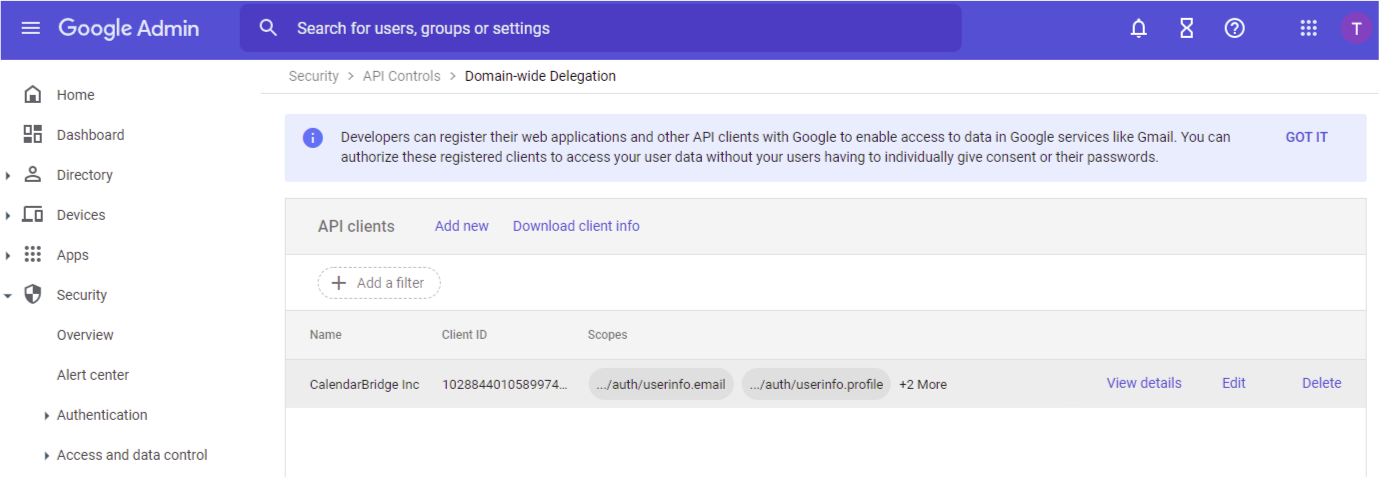Expand the Apps section arrow
This screenshot has width=1379, height=477.
[8, 255]
